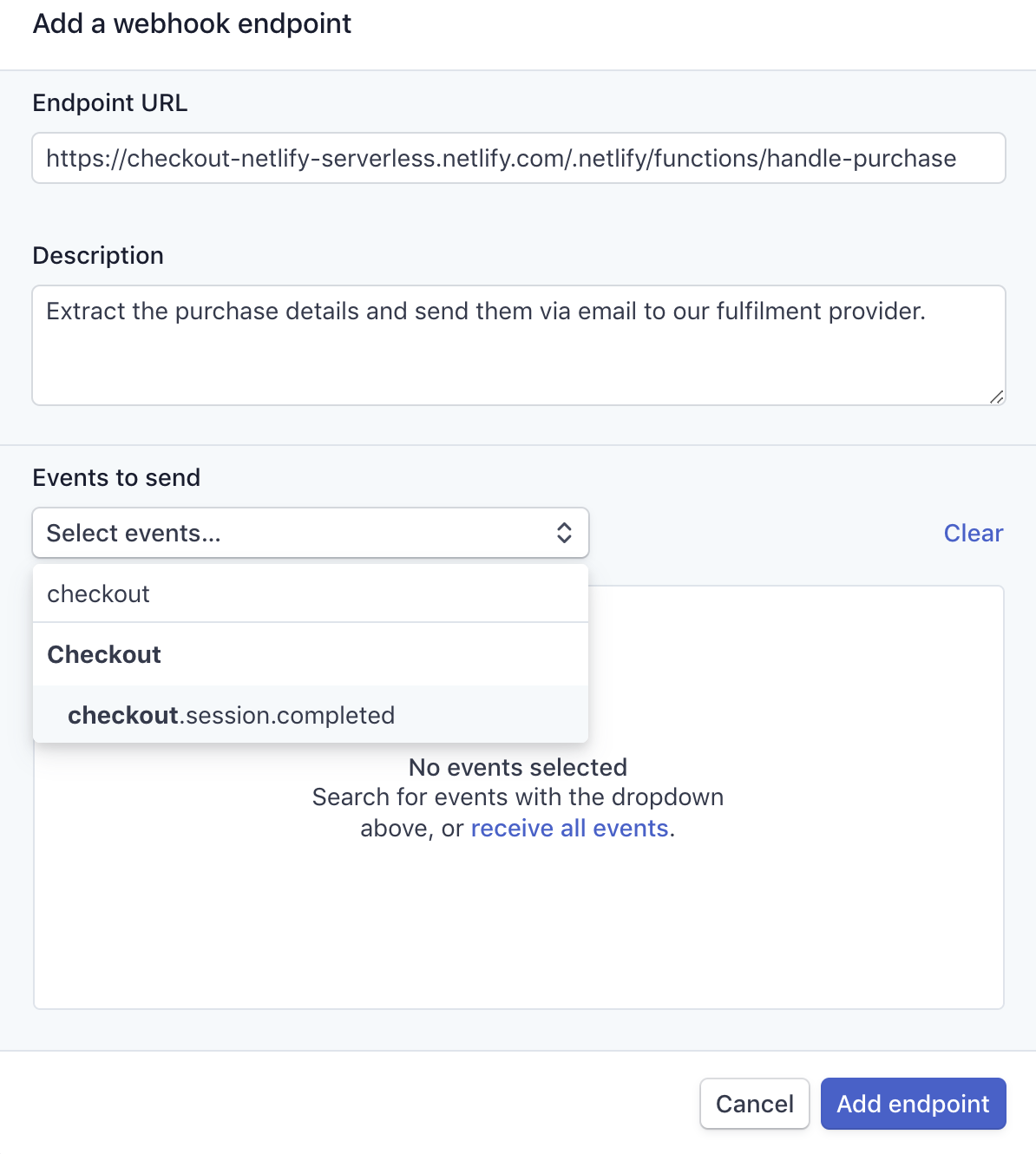Click the Endpoint URL field label
Viewport: 1036px width, 1154px height.
(x=109, y=102)
